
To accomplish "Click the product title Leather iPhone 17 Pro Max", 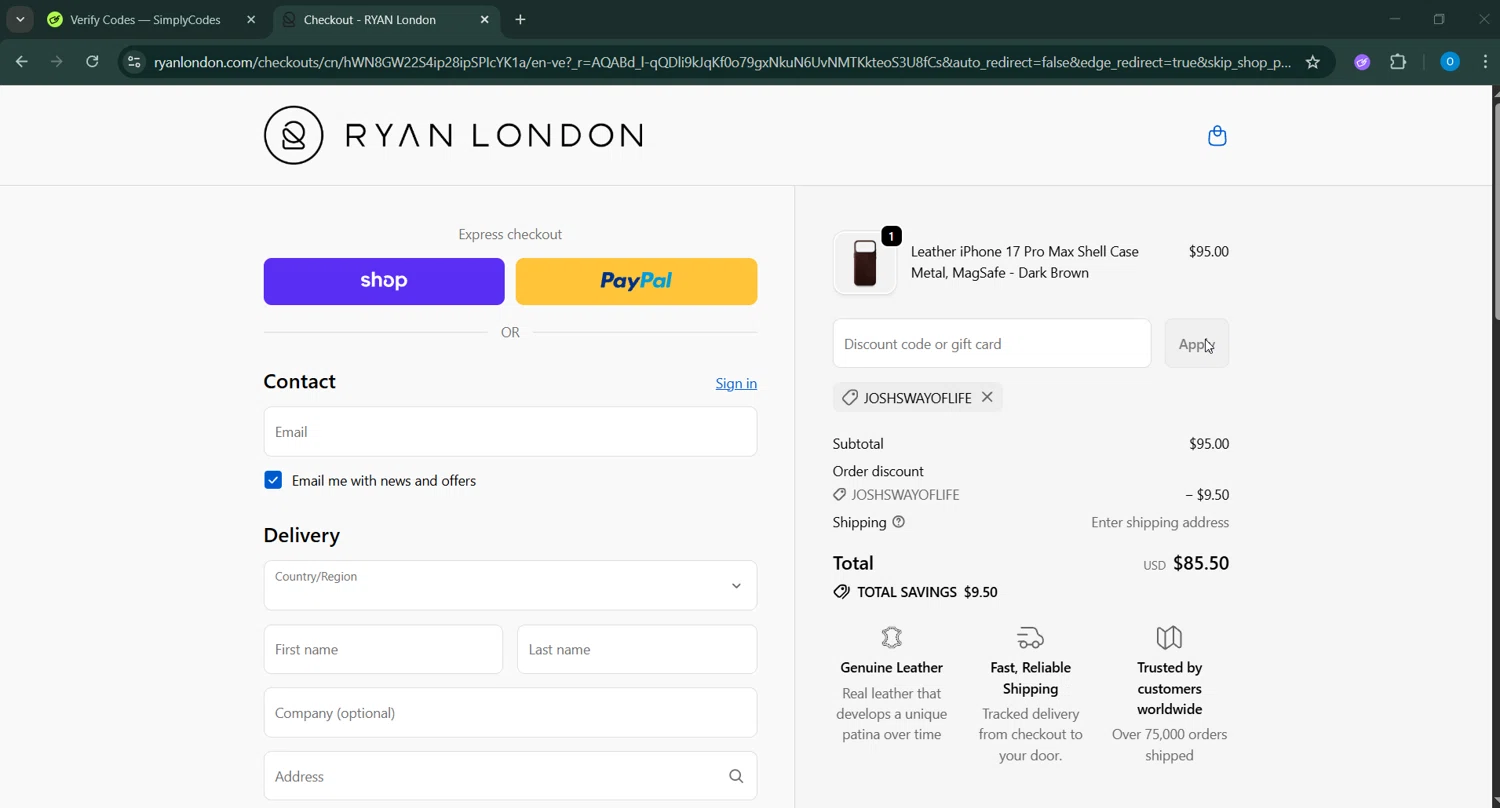I will [x=1025, y=262].
